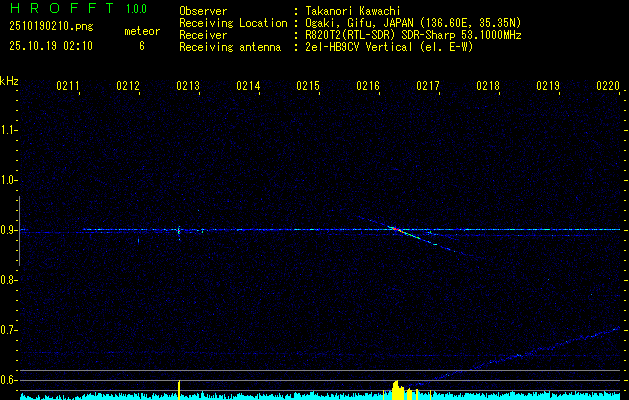The image size is (629, 400).
Task: Click the 0.7 kHz frequency tick label
Action: tap(7, 330)
